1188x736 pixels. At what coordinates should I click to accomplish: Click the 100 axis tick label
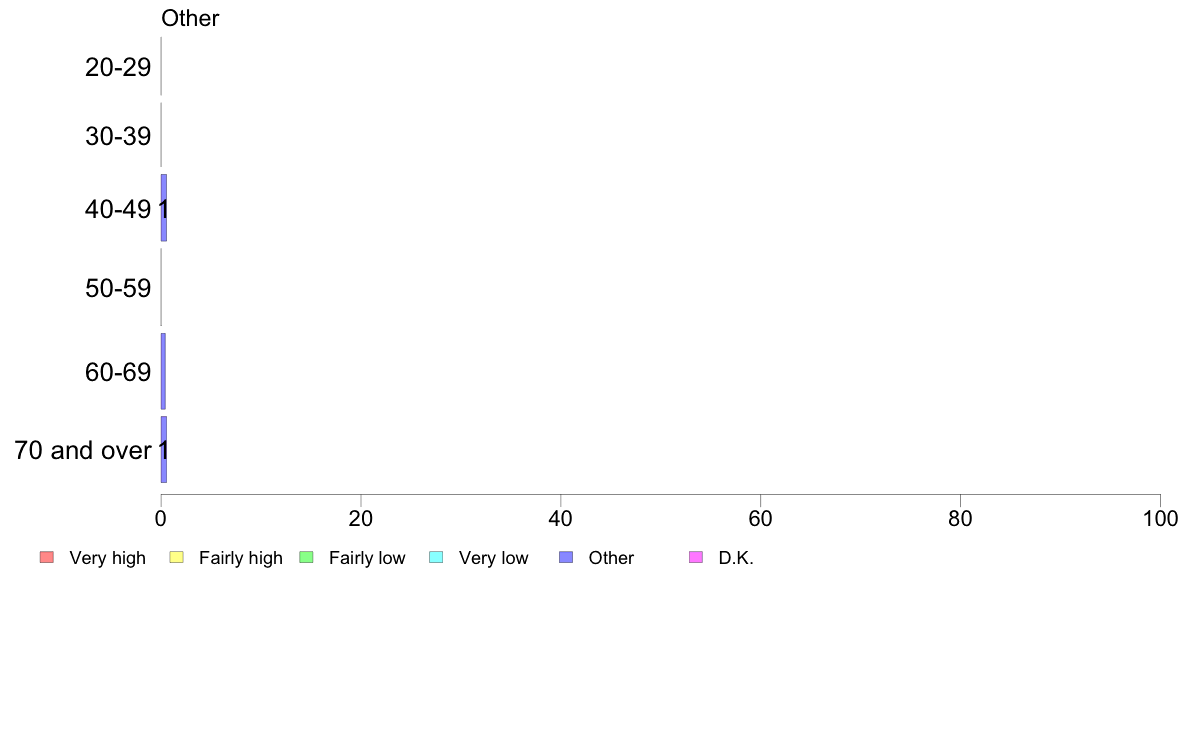point(1160,518)
